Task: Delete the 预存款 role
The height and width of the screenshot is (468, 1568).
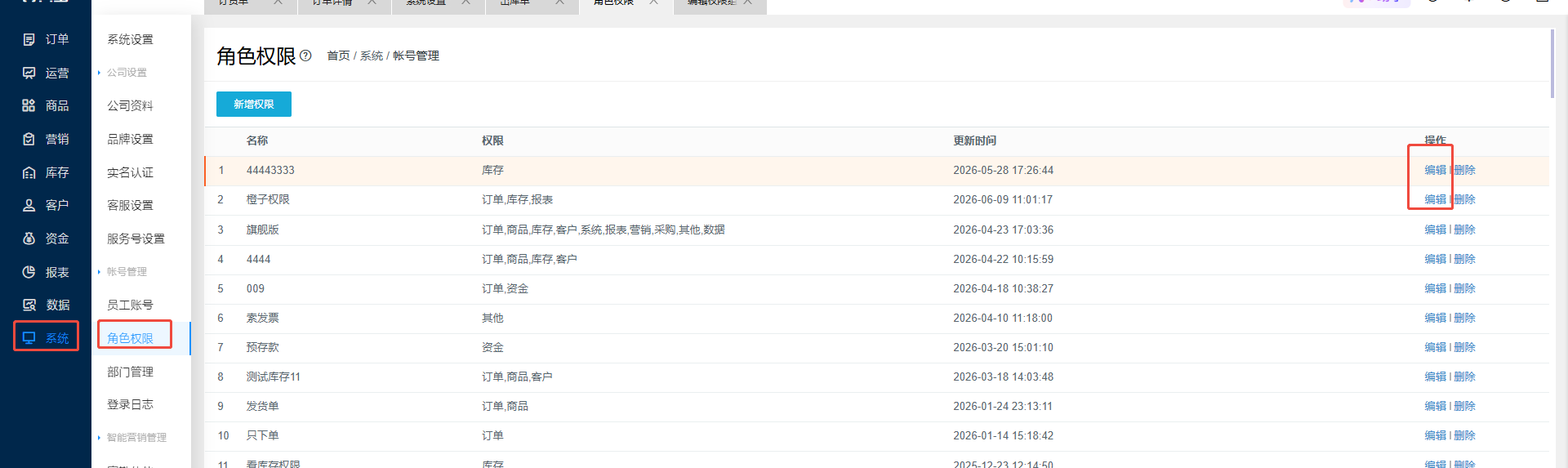Action: (x=1464, y=347)
